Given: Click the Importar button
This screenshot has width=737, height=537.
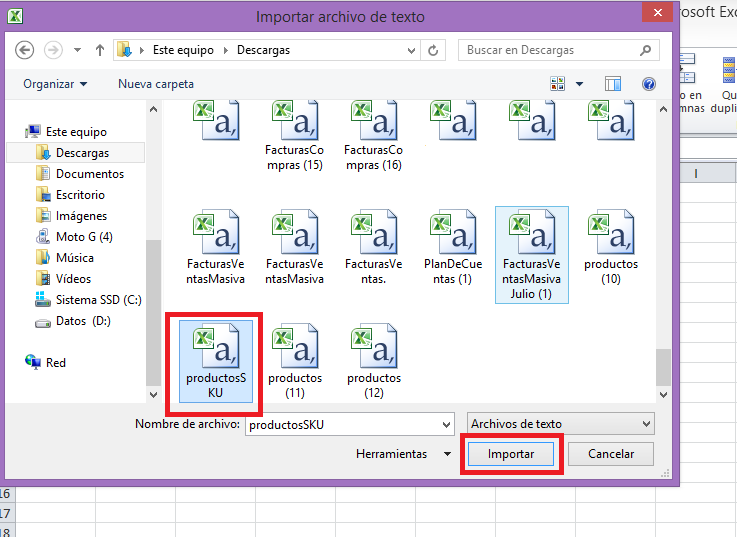Looking at the screenshot, I should point(510,454).
